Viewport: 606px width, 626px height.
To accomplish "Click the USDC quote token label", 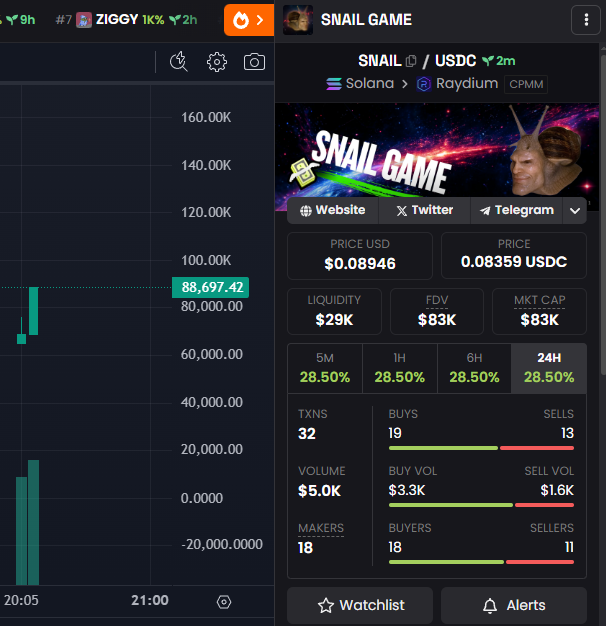I will [x=455, y=61].
